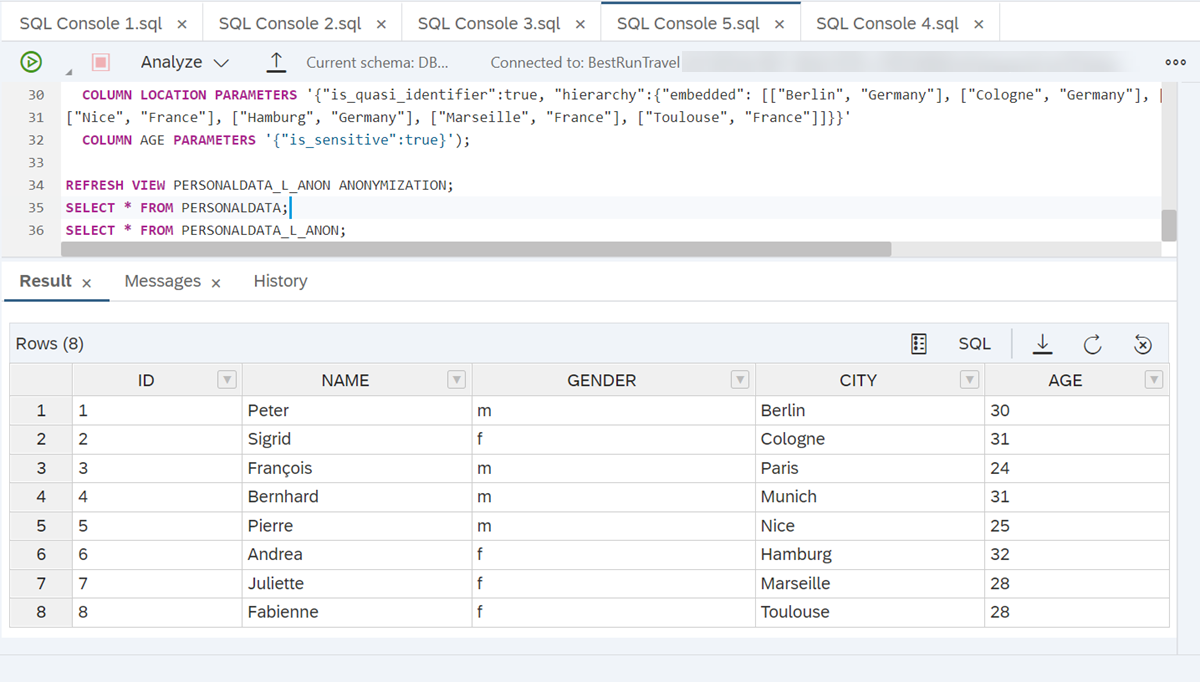Open the three-dot overflow menu in the toolbar
This screenshot has height=682, width=1200.
coord(1175,62)
